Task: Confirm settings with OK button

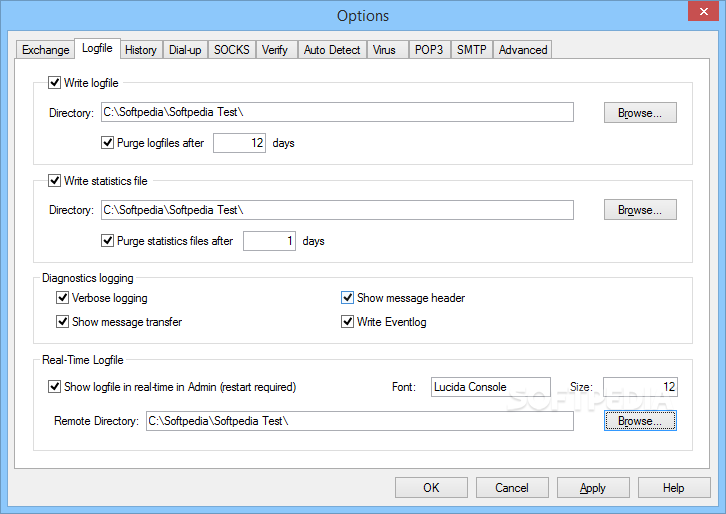Action: click(431, 488)
